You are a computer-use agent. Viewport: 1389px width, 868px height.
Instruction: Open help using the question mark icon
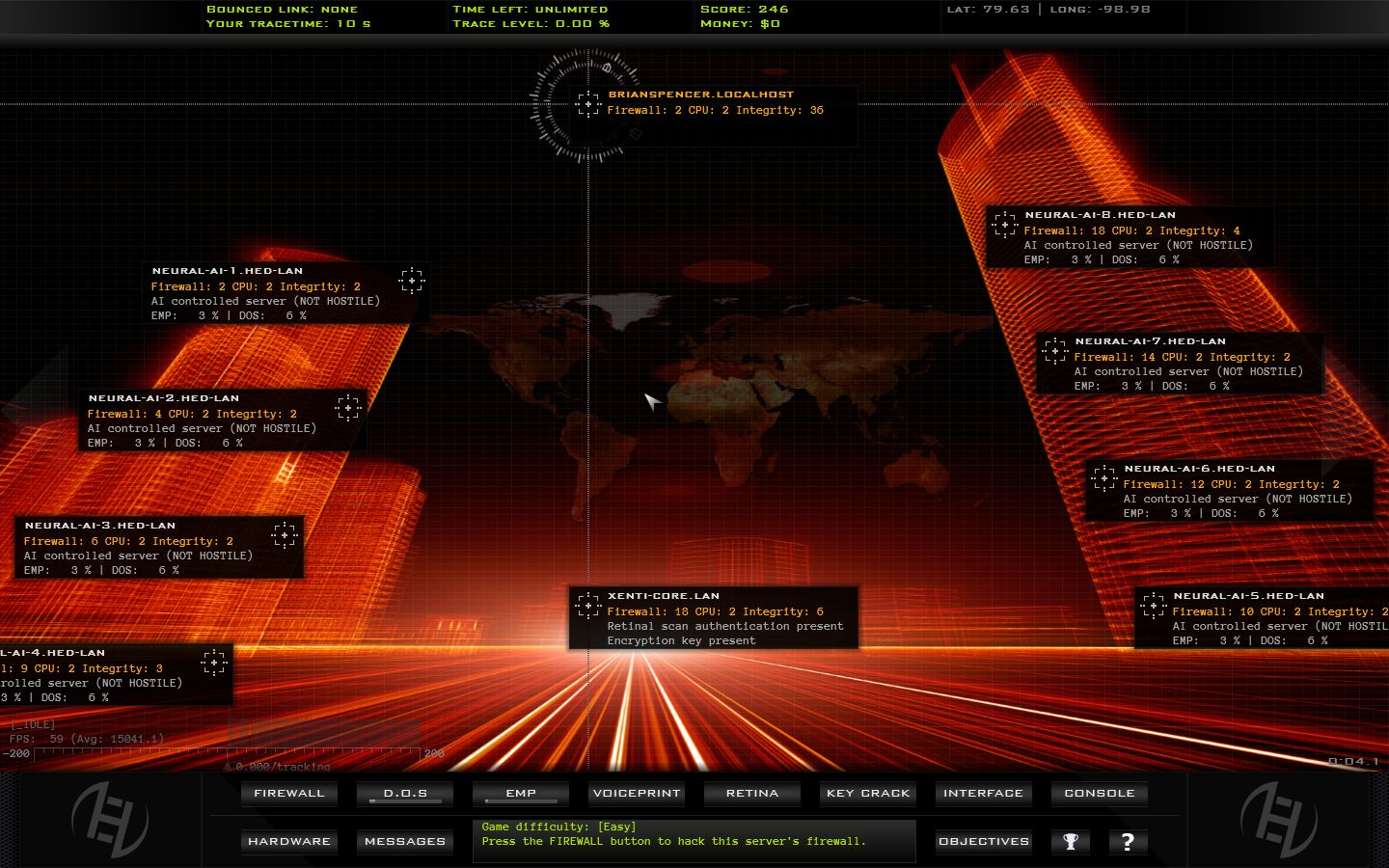click(x=1128, y=841)
